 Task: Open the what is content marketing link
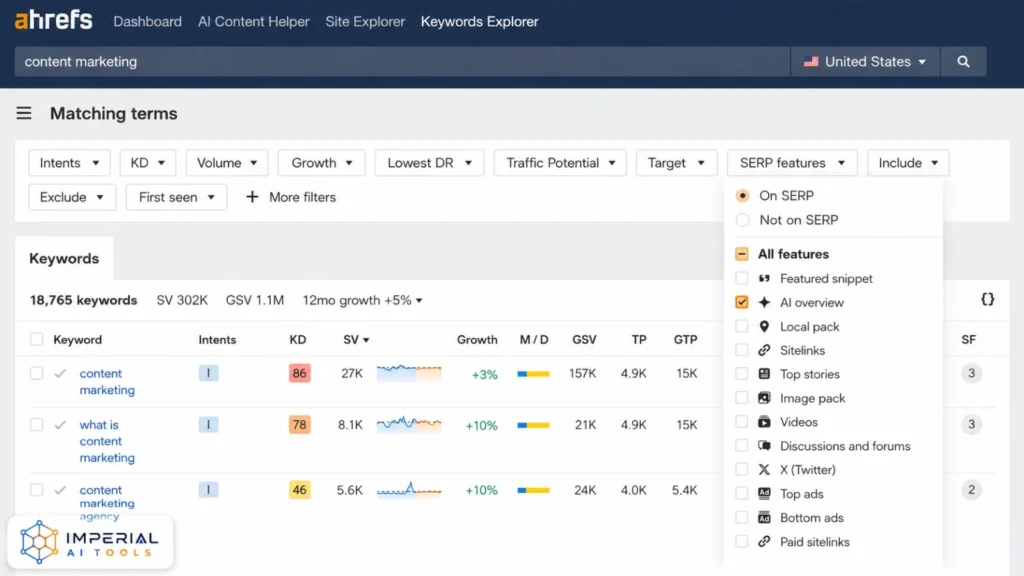pyautogui.click(x=107, y=441)
